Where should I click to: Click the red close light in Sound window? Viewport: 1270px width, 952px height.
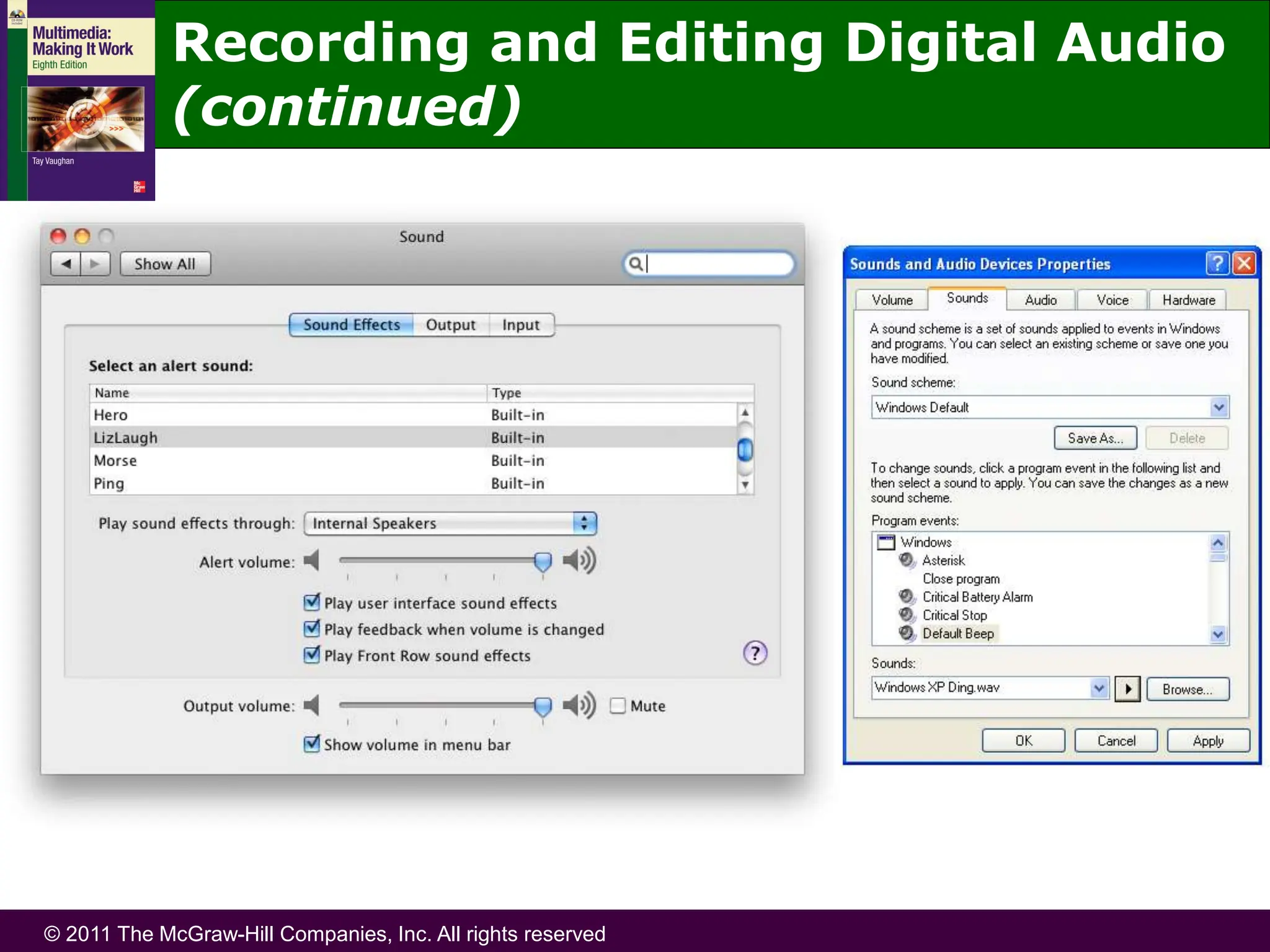(58, 236)
